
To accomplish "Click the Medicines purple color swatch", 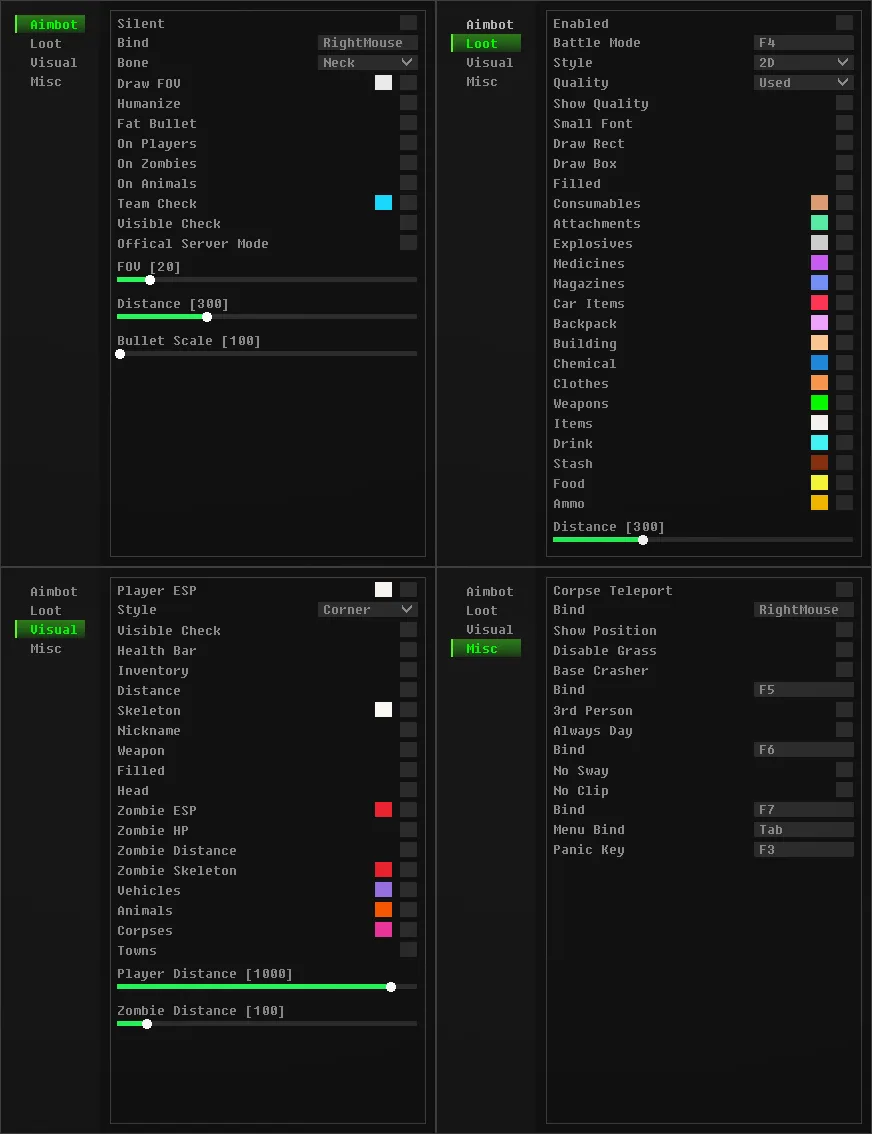I will (x=821, y=262).
